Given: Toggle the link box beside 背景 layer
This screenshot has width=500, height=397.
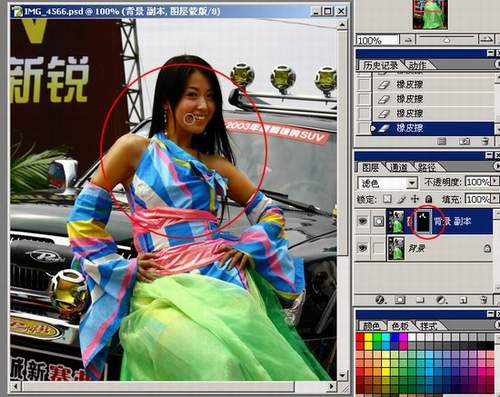Looking at the screenshot, I should pos(379,248).
